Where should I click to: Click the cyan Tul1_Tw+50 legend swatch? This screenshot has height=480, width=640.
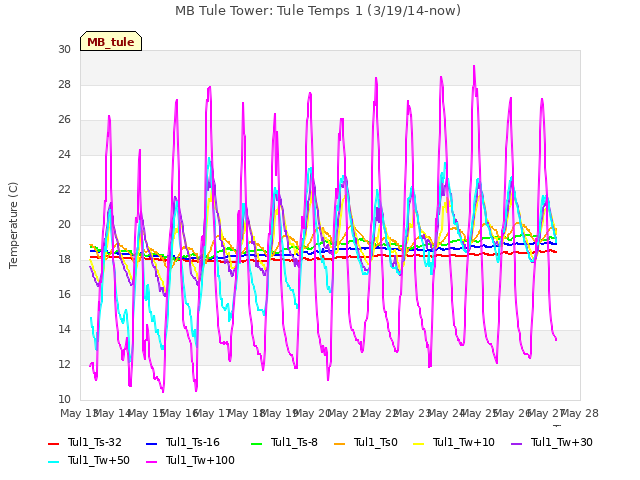click(54, 462)
